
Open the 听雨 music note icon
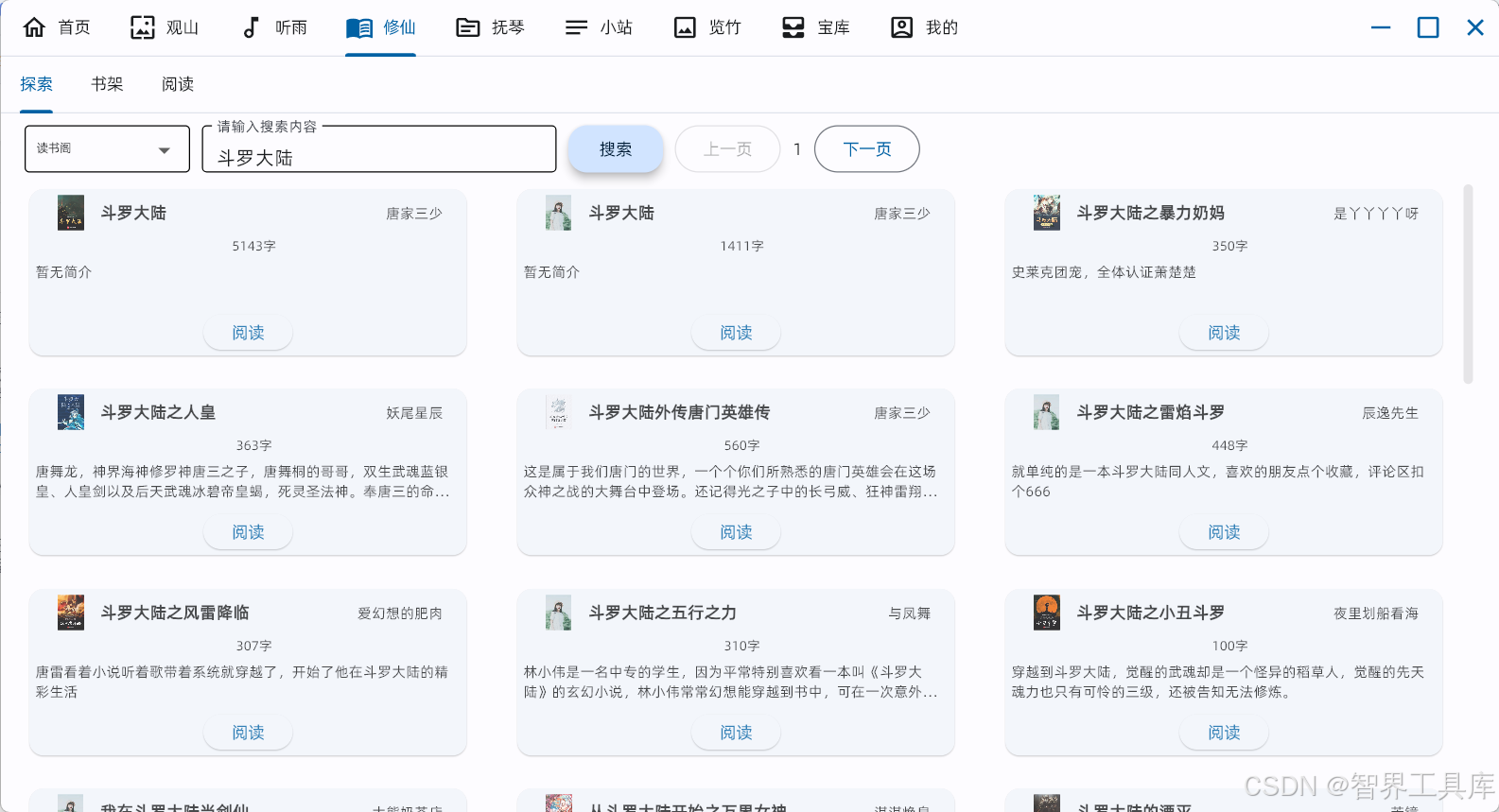tap(251, 27)
